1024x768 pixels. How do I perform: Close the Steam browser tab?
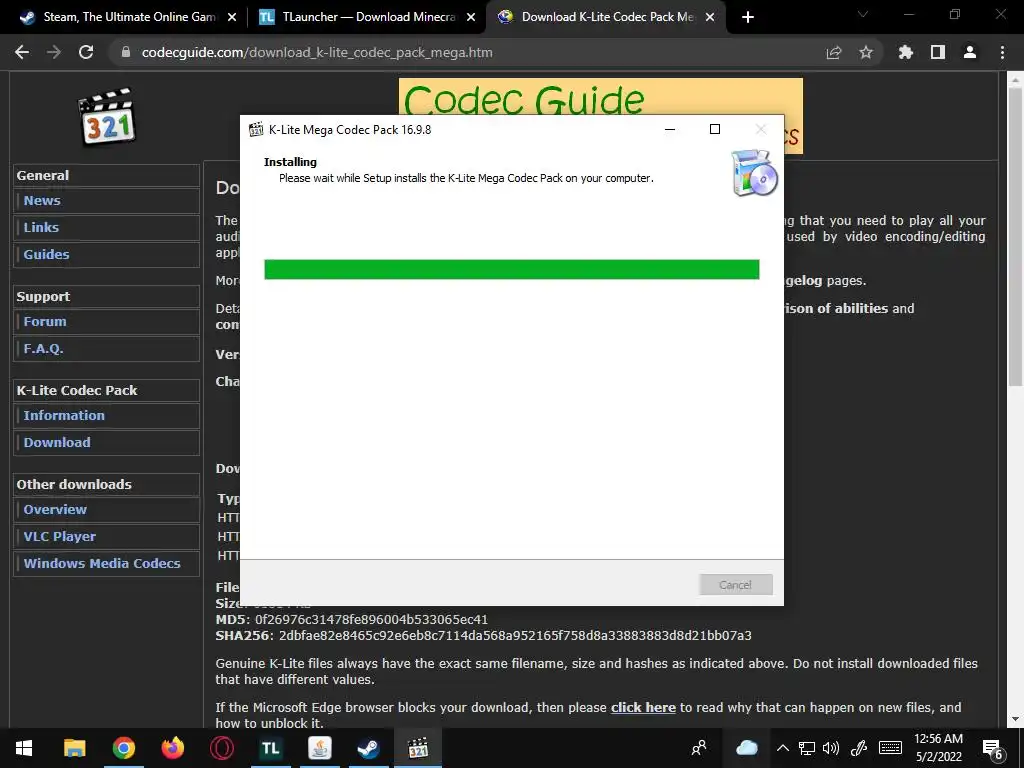(232, 17)
